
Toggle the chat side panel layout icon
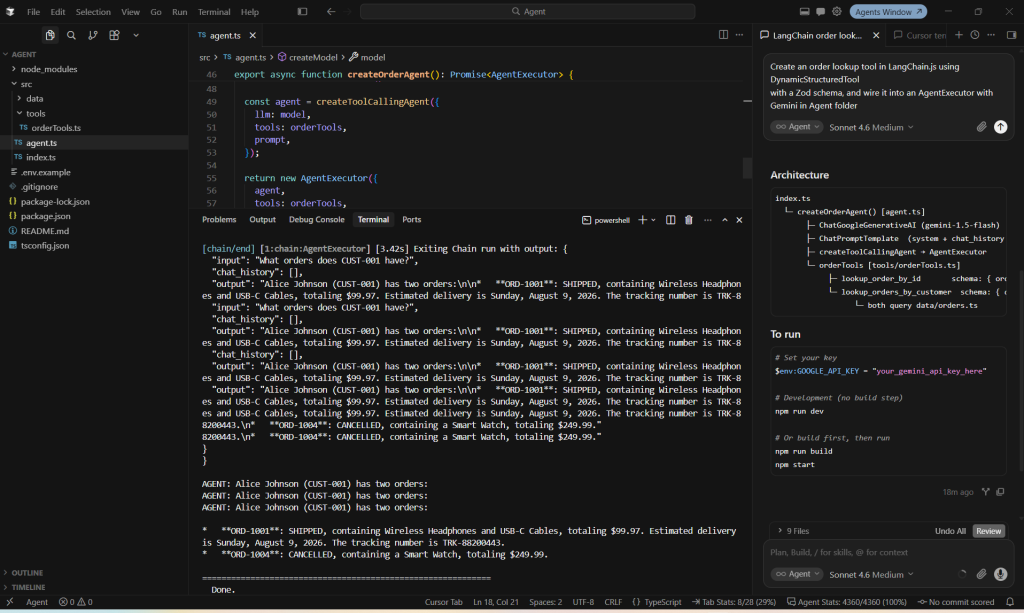tap(1011, 35)
